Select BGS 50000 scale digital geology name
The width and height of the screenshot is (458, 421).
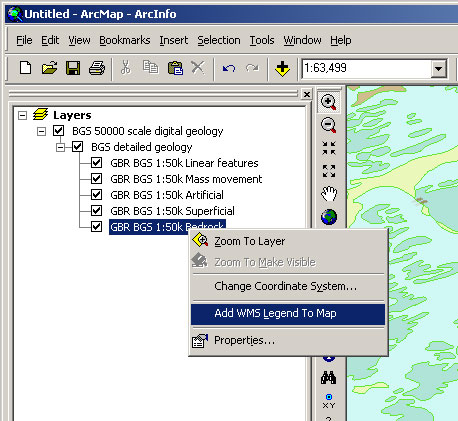[148, 131]
